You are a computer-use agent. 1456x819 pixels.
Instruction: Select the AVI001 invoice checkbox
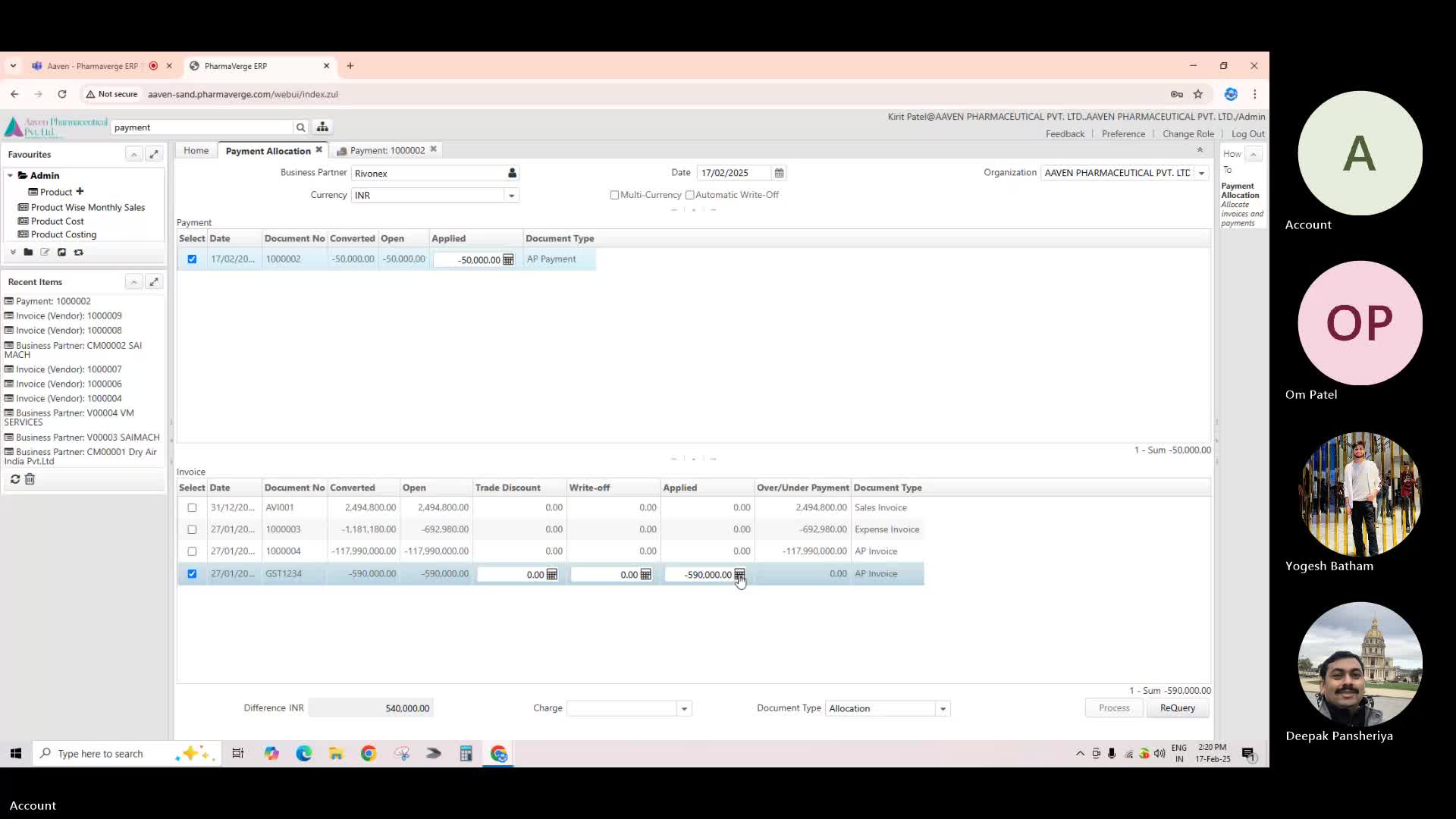(192, 507)
